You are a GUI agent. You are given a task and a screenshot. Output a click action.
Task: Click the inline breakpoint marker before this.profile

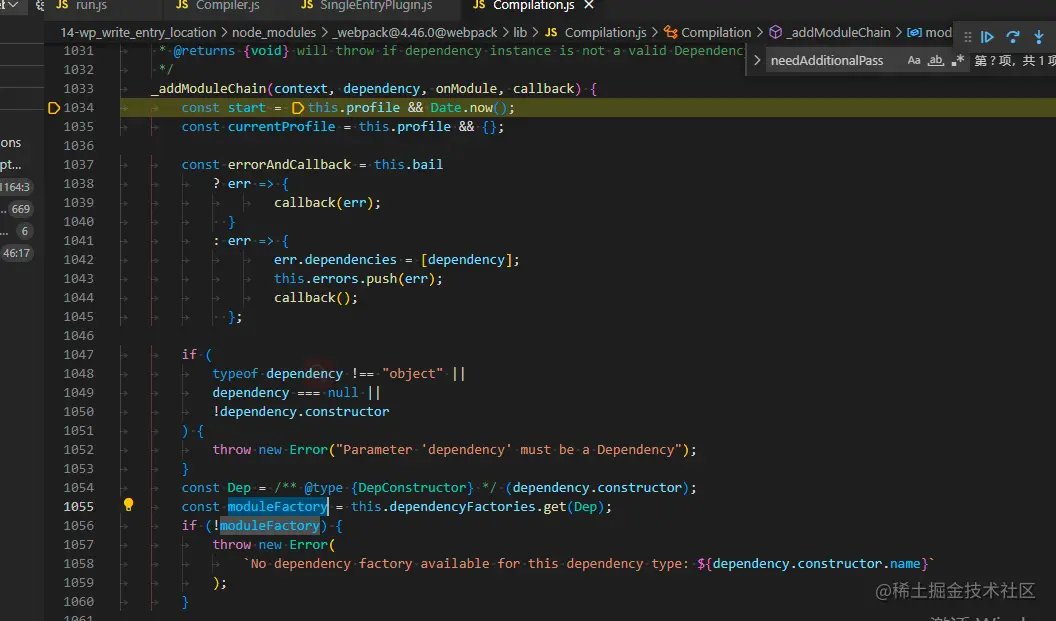point(298,108)
